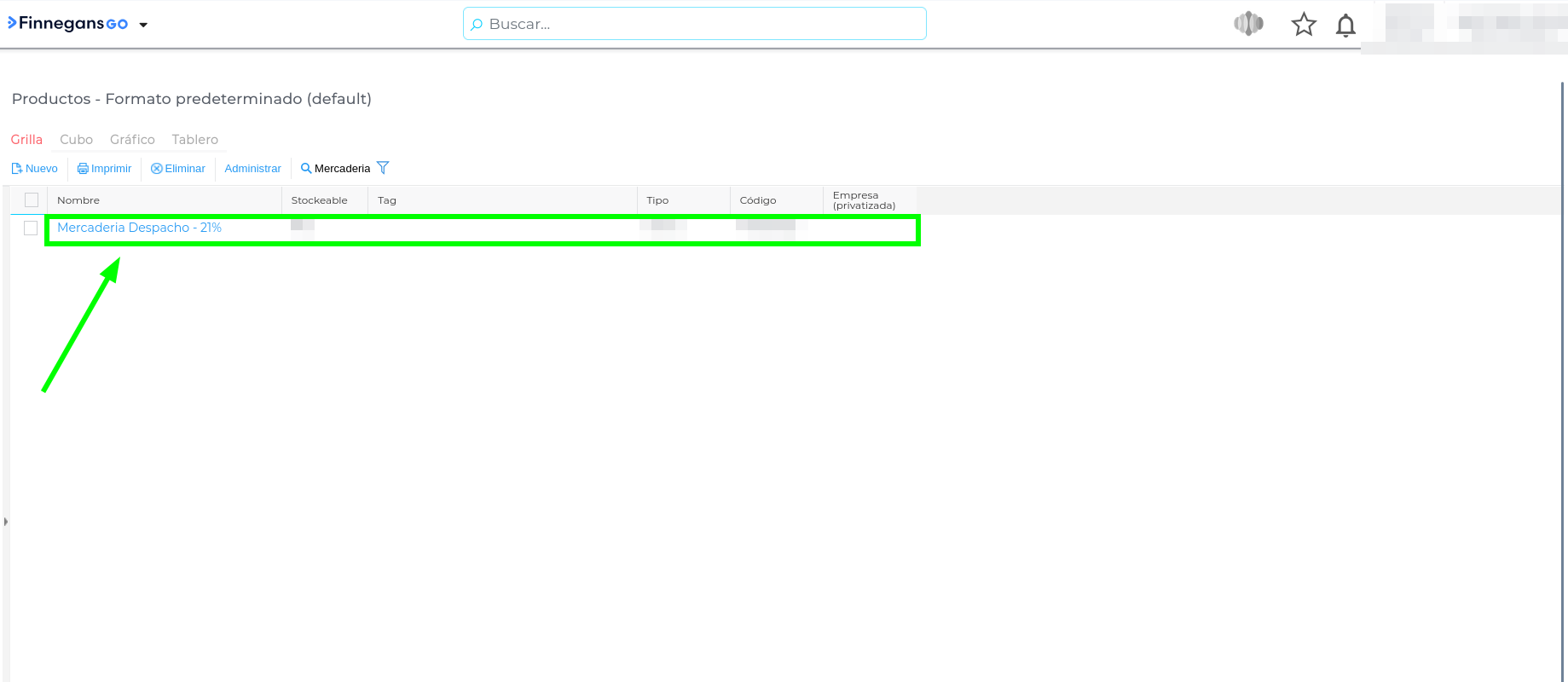Click the favorites star icon
Viewport: 1568px width, 682px height.
(1303, 25)
